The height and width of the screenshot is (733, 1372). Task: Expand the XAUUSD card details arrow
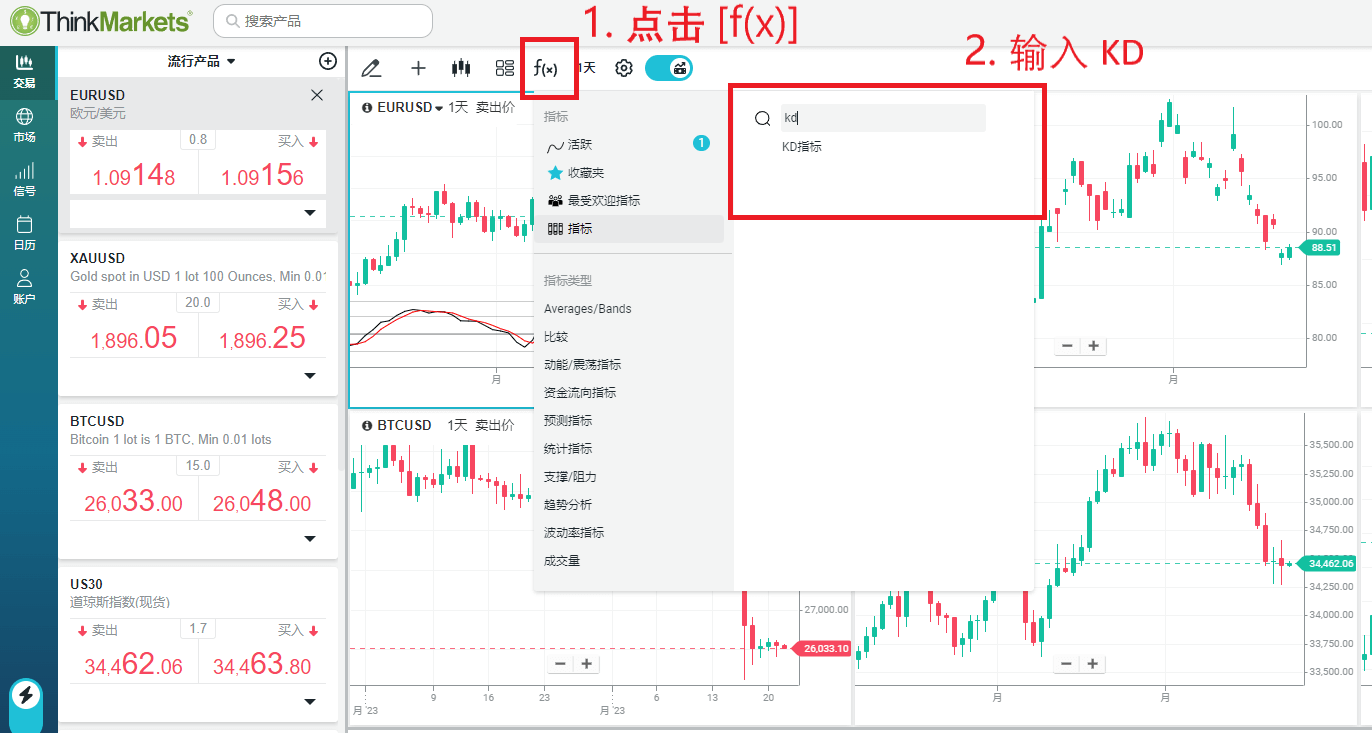coord(310,376)
